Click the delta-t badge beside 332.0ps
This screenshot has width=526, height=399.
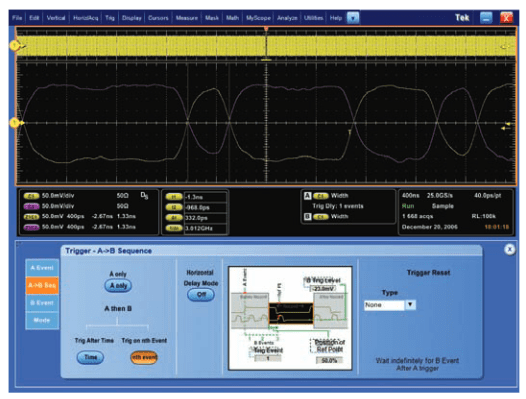point(174,218)
